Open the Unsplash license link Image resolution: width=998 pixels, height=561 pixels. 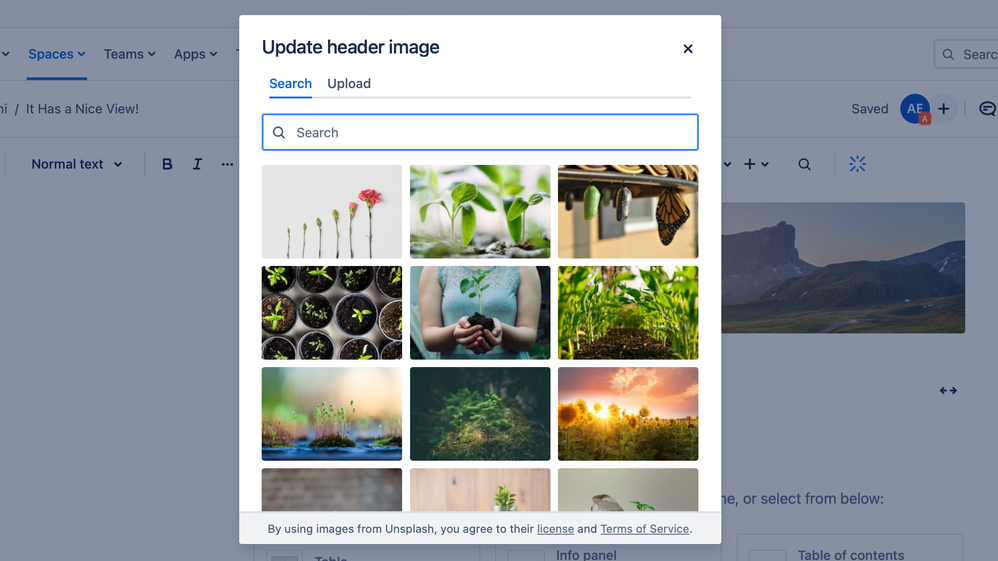coord(555,529)
